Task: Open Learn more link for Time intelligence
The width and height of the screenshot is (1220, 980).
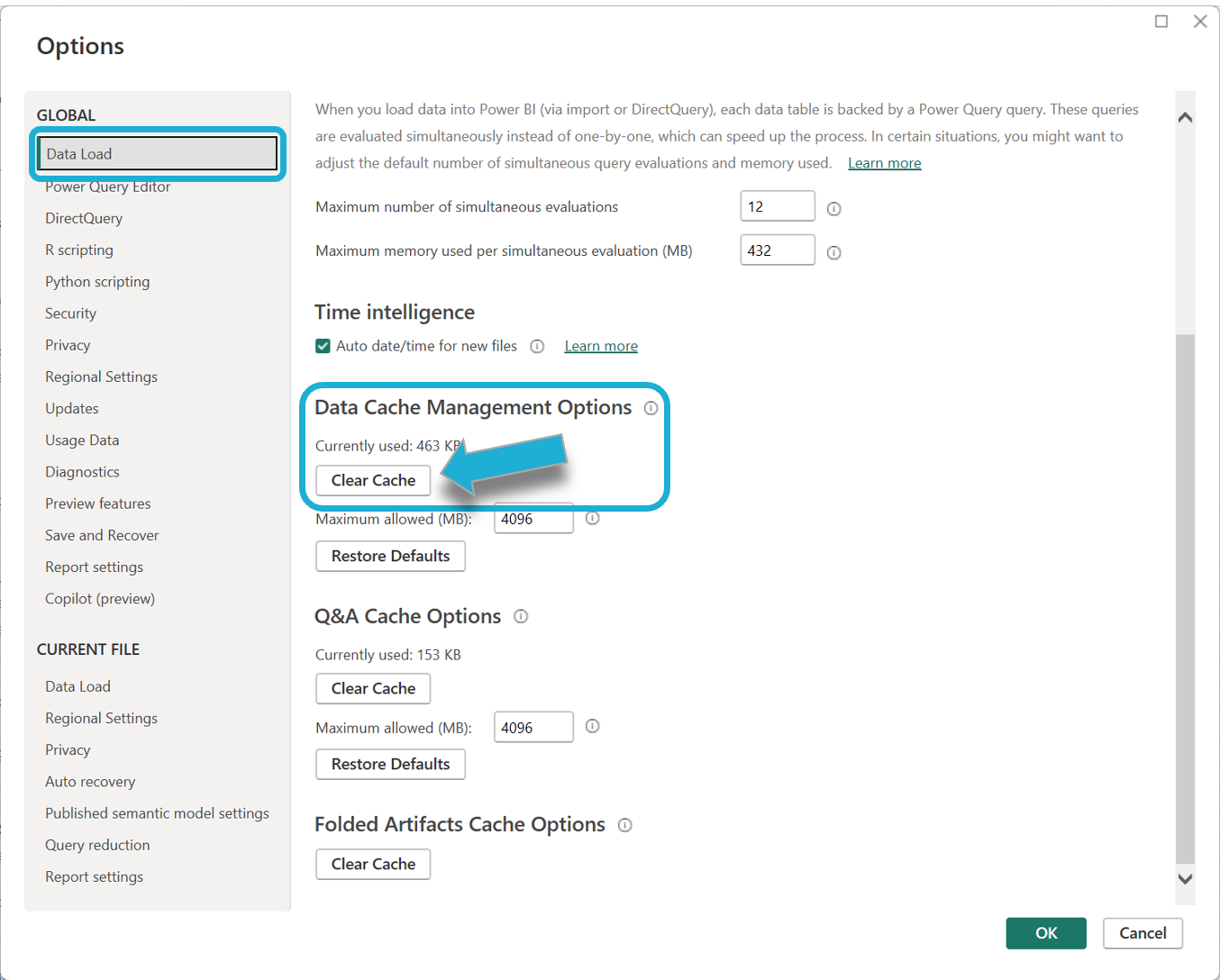Action: coord(601,347)
